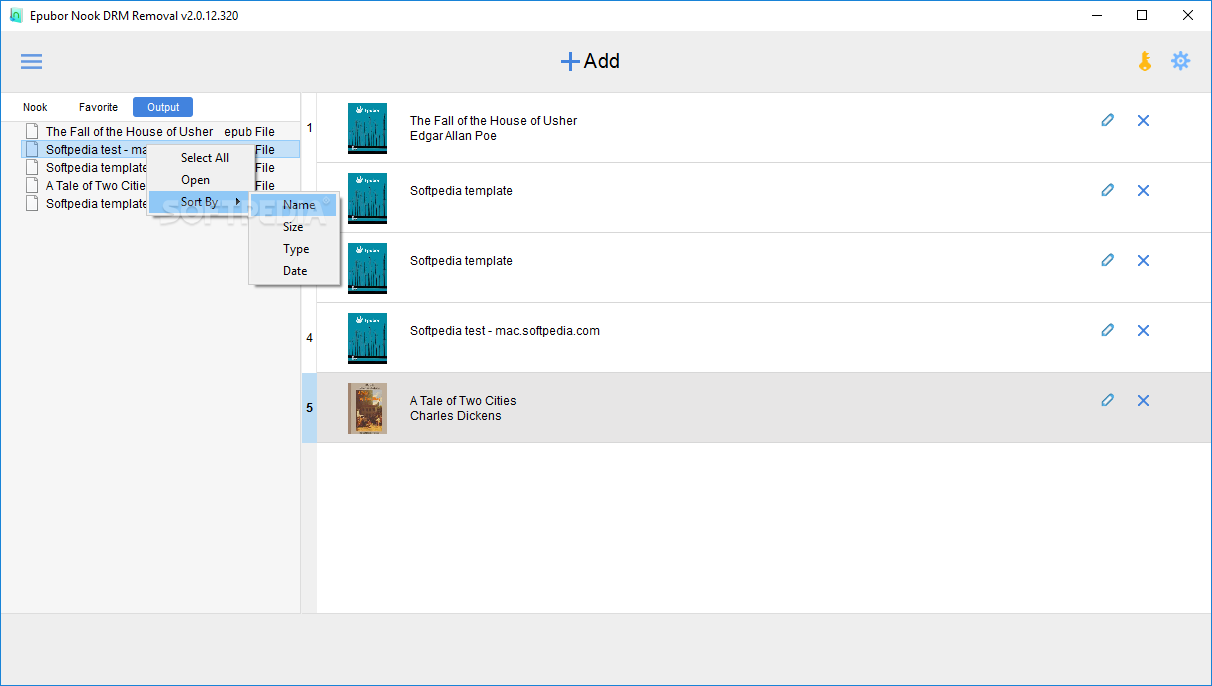1212x686 pixels.
Task: Click pencil icon for A Tale of Two Cities
Action: pos(1107,400)
